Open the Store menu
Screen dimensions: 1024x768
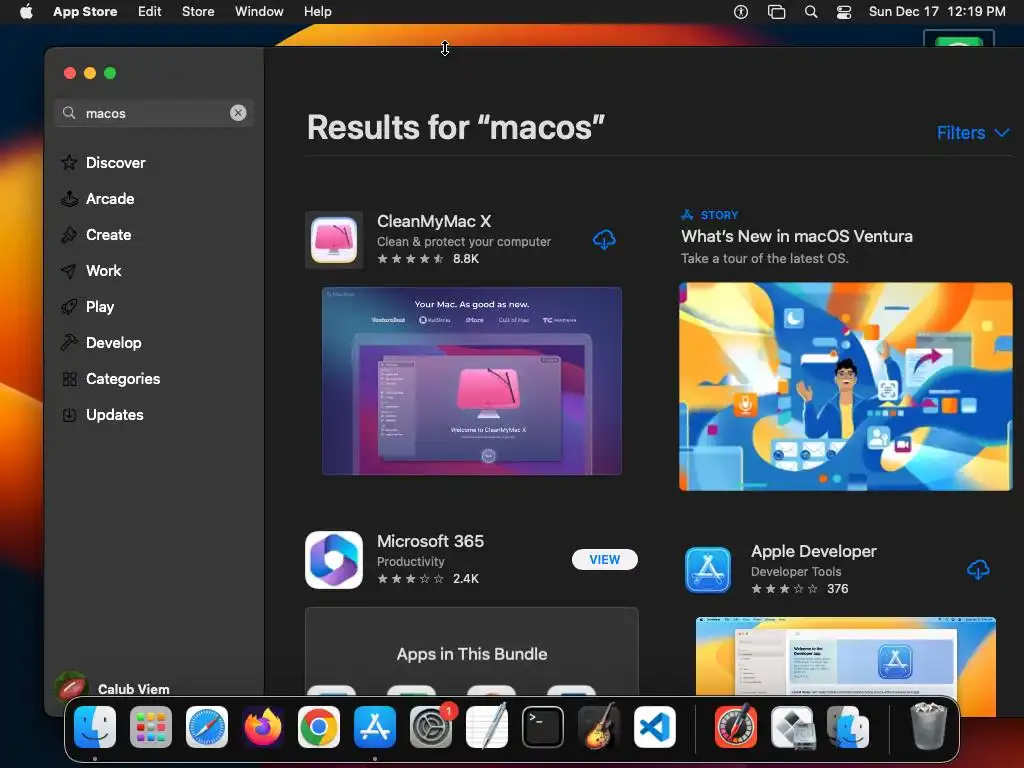click(x=198, y=11)
